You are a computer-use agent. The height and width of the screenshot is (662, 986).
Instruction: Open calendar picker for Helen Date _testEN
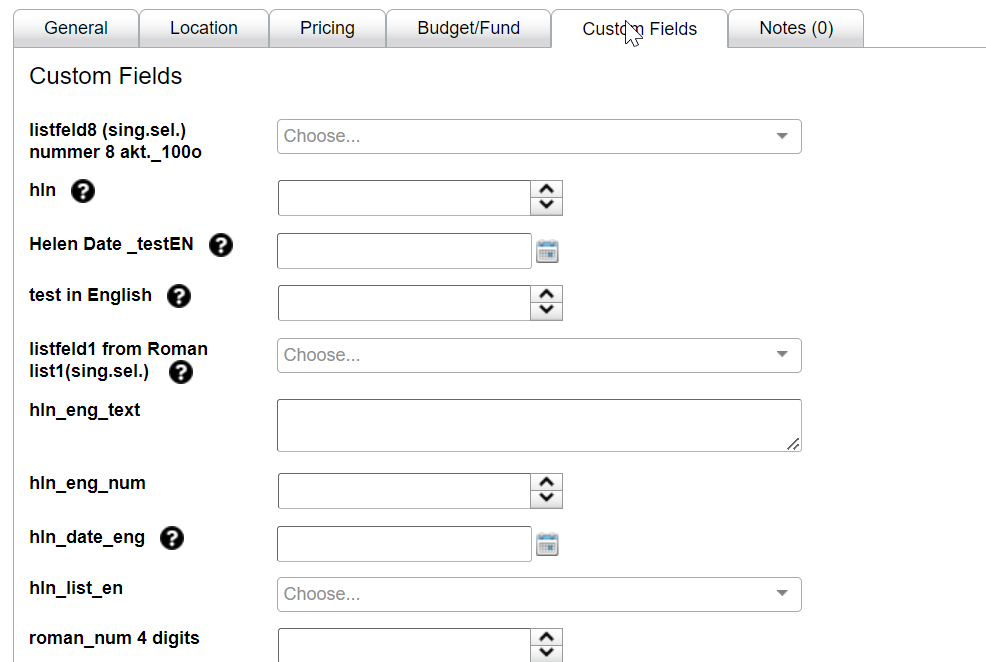(x=547, y=251)
